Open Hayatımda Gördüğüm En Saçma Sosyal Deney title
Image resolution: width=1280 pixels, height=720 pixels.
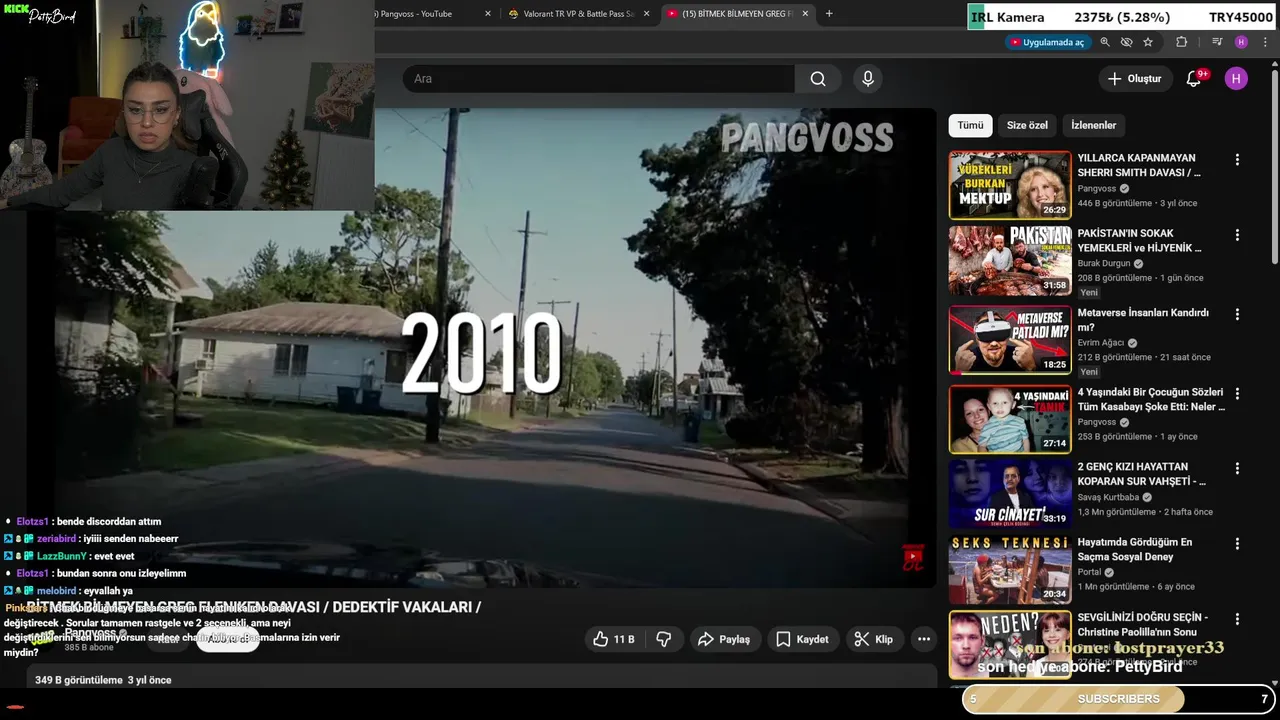[1135, 549]
